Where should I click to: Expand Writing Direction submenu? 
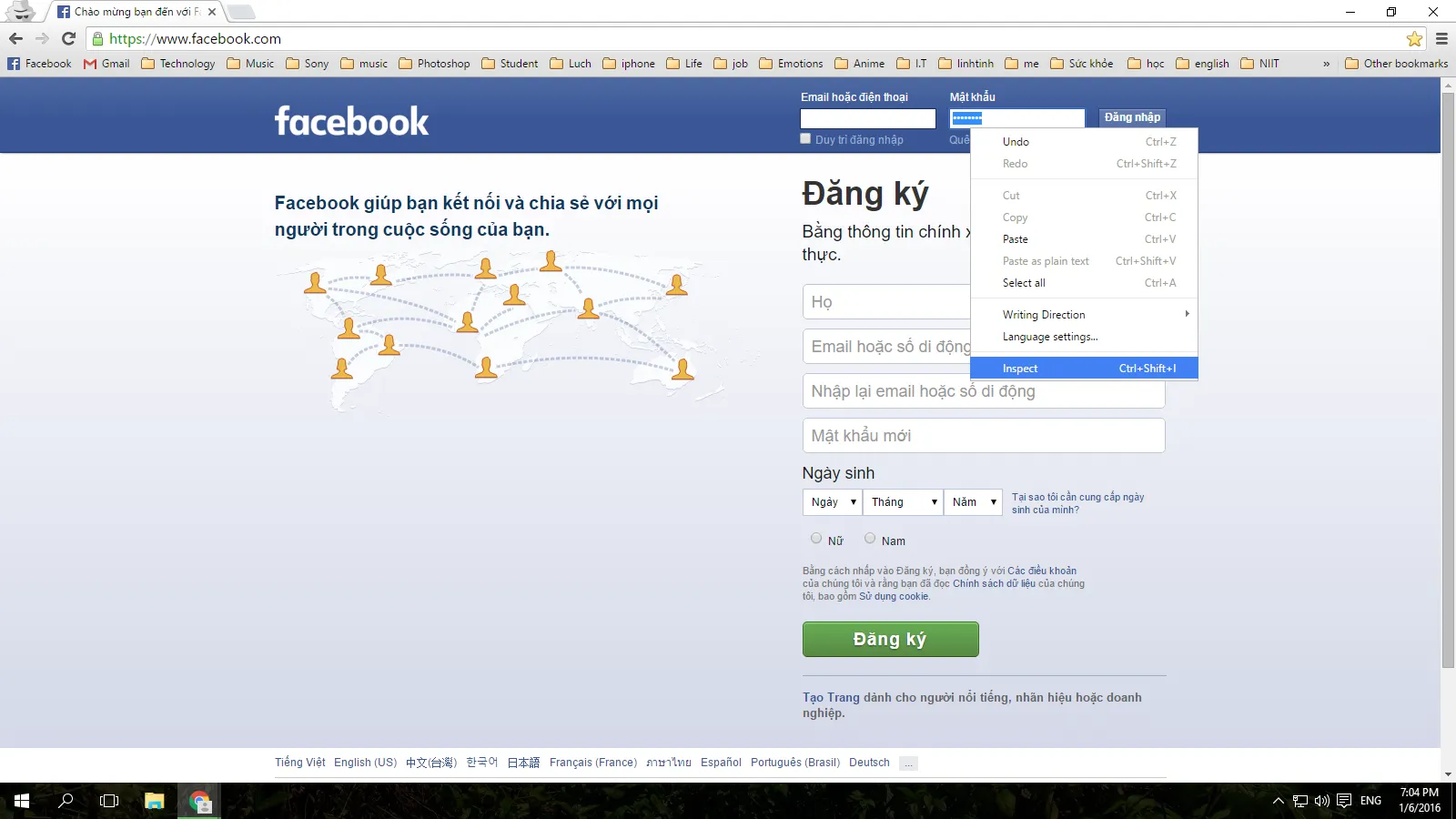pyautogui.click(x=1084, y=315)
